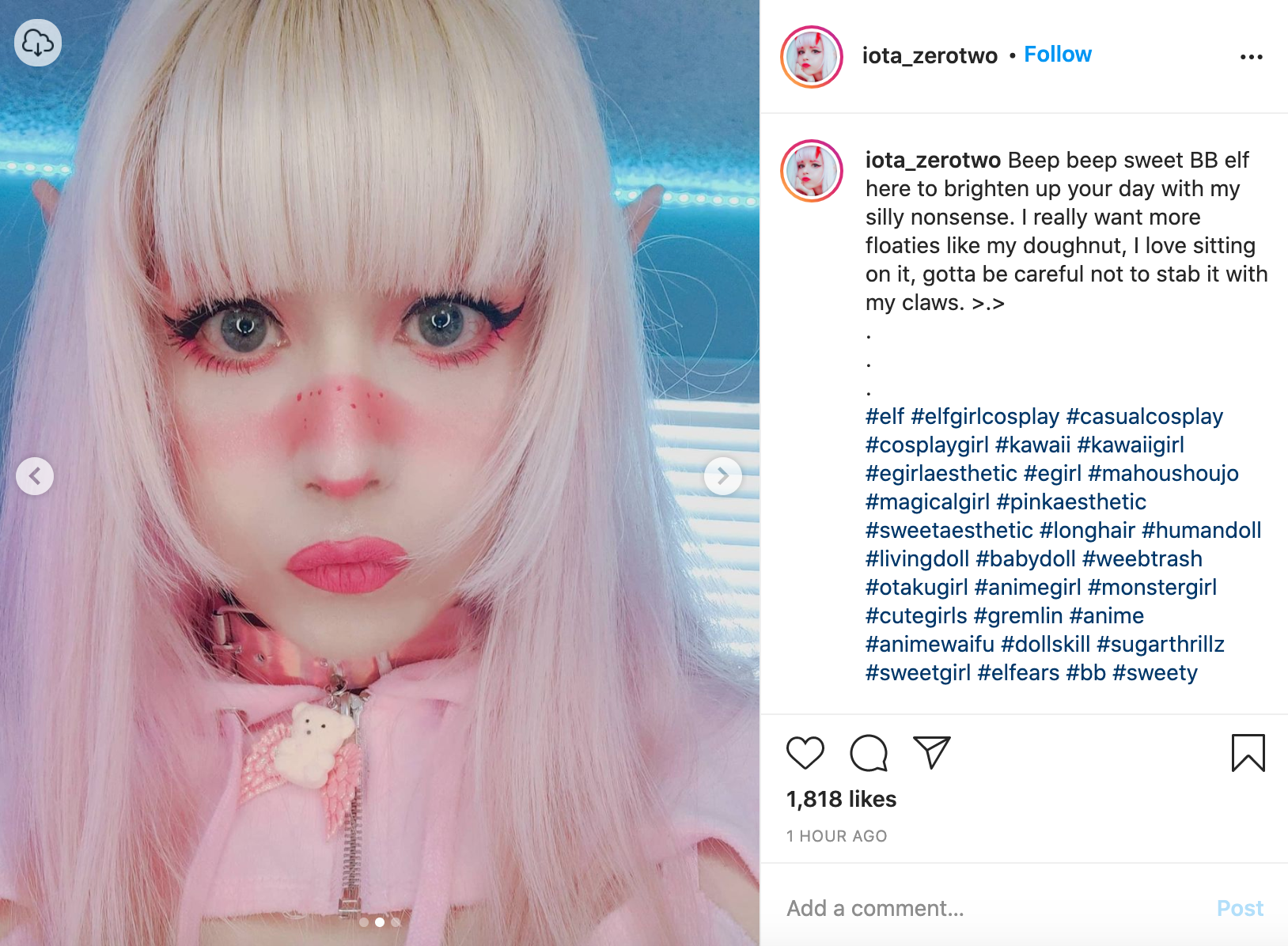Share post via paper plane icon
This screenshot has width=1288, height=946.
pyautogui.click(x=931, y=752)
